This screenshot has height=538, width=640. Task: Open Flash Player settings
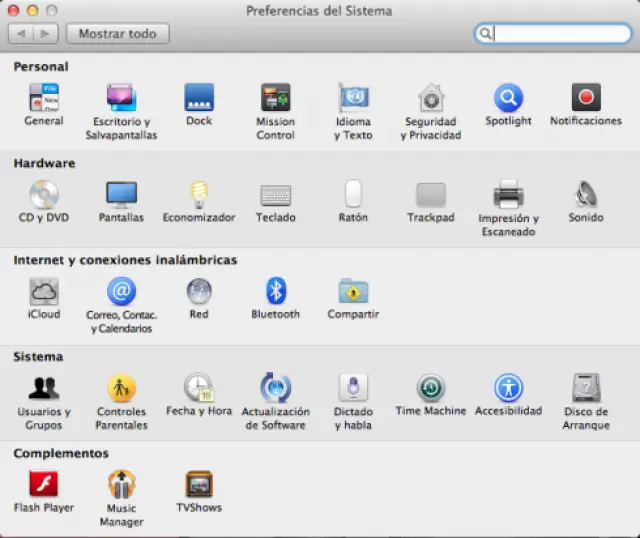pyautogui.click(x=44, y=485)
